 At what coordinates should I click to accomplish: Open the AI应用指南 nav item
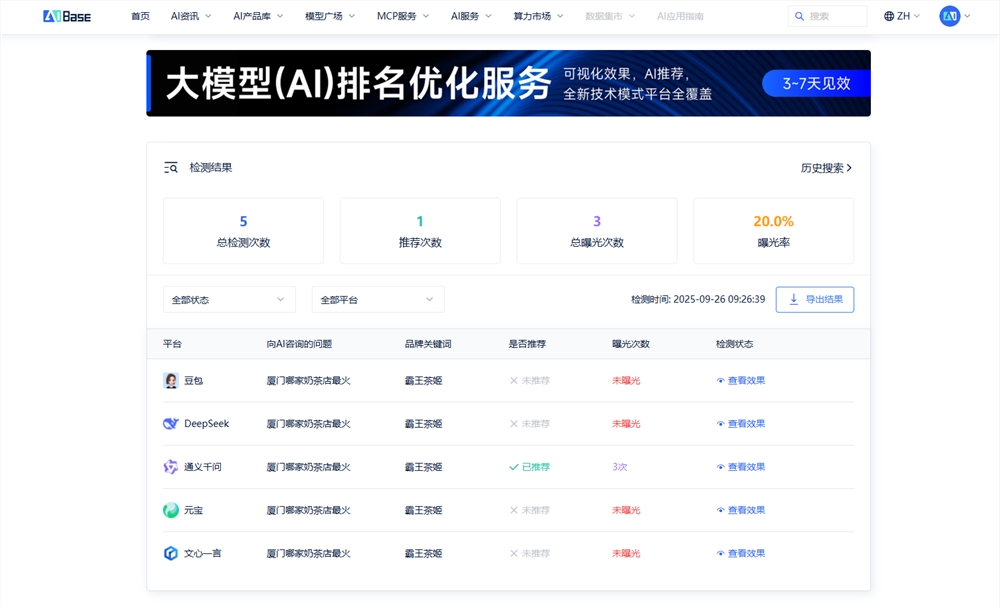point(680,16)
